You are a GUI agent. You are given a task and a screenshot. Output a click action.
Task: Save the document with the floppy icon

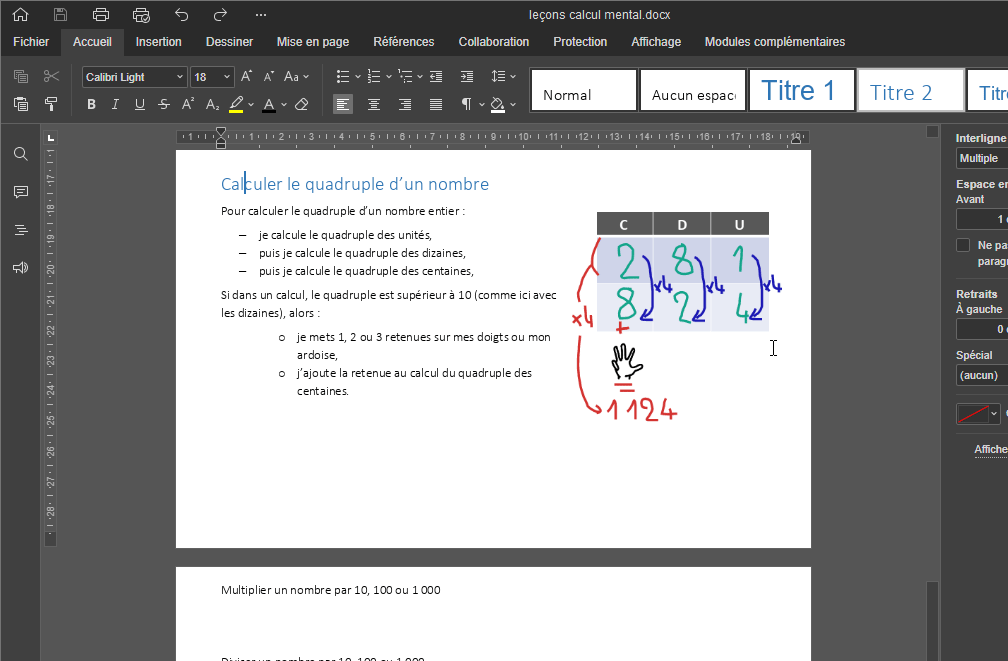[x=60, y=15]
